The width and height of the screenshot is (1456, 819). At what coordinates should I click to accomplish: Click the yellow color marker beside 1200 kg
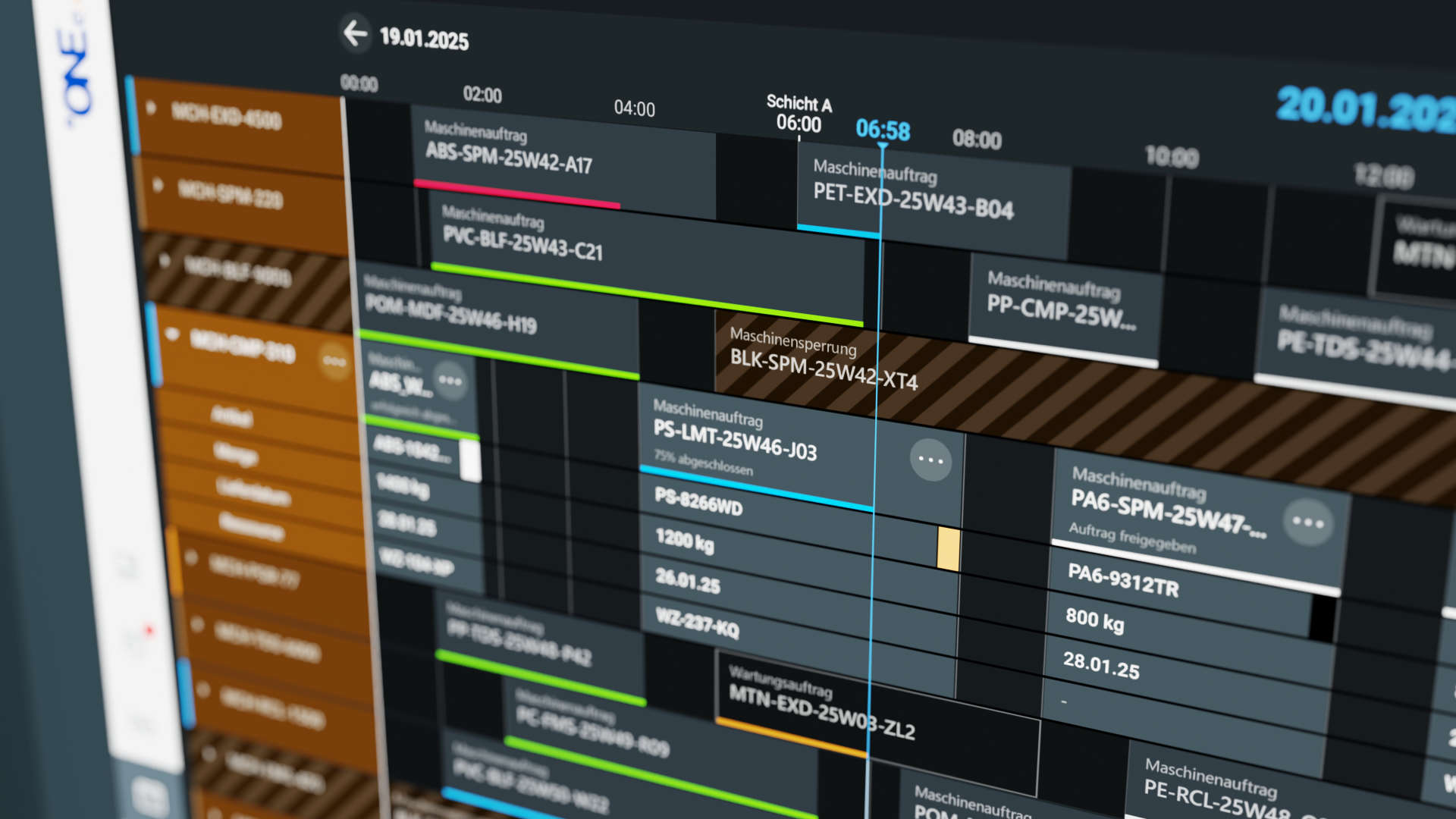coord(948,548)
